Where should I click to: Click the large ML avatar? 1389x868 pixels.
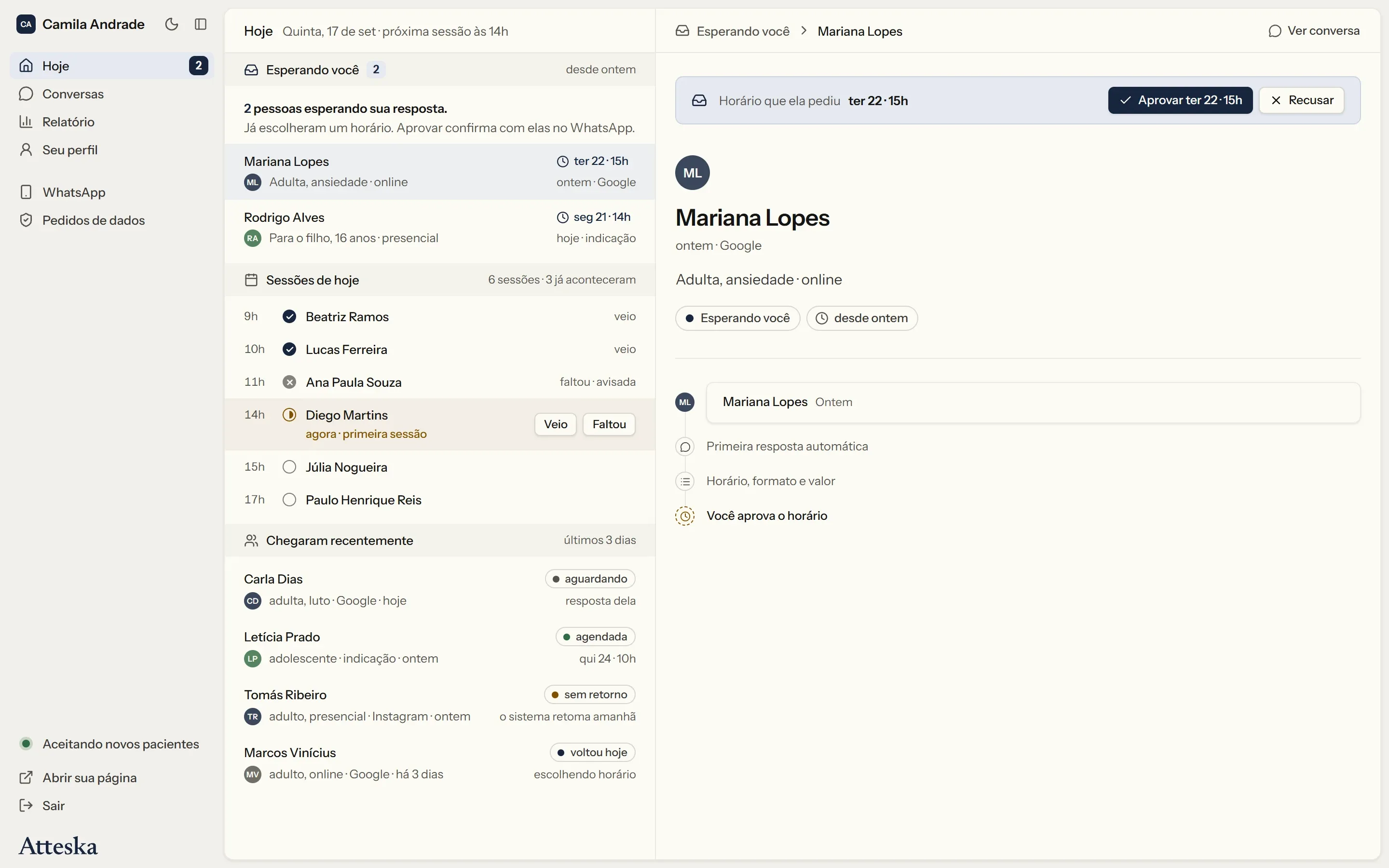[x=692, y=173]
